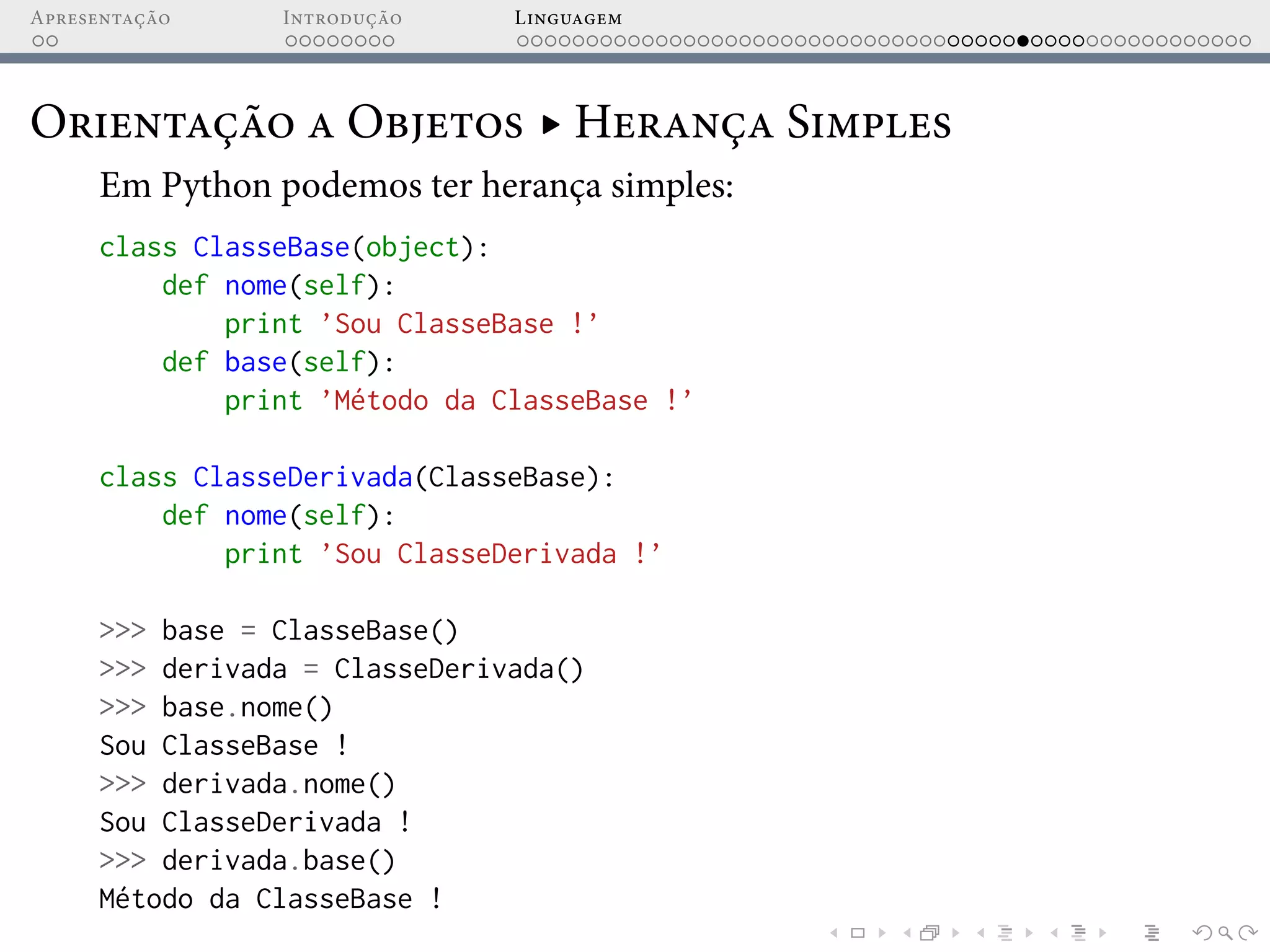The width and height of the screenshot is (1270, 952).
Task: Select first slide dot under Apresentação
Action: point(38,41)
